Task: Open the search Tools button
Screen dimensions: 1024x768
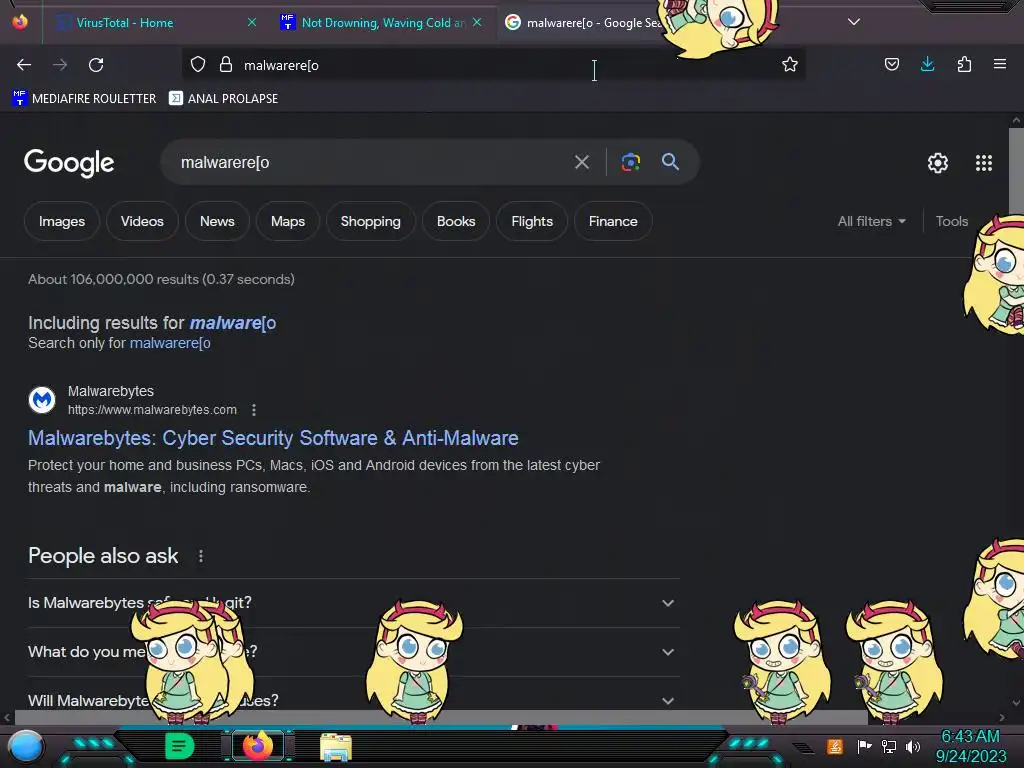Action: tap(952, 221)
